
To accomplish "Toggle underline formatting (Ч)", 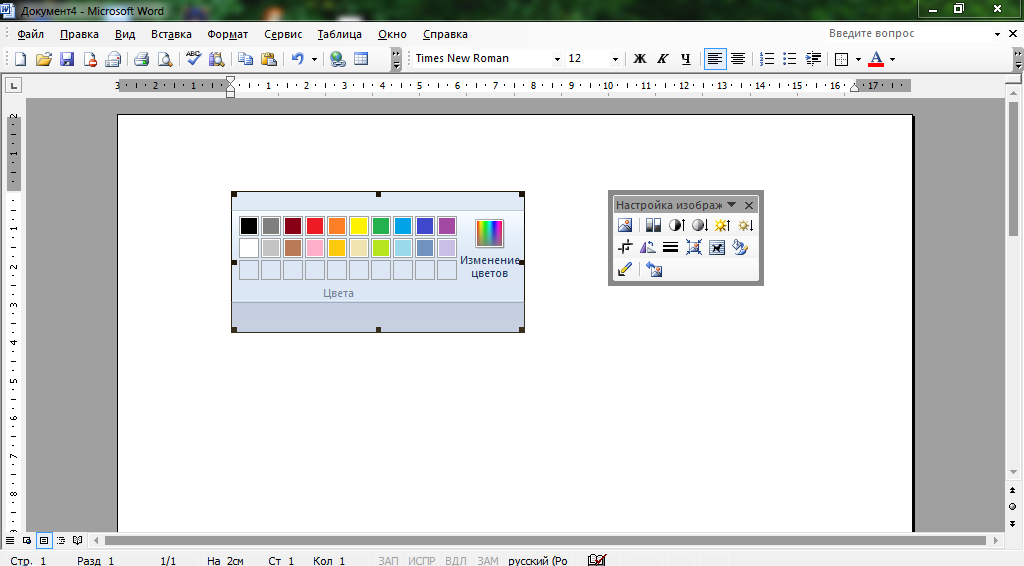I will pyautogui.click(x=685, y=59).
